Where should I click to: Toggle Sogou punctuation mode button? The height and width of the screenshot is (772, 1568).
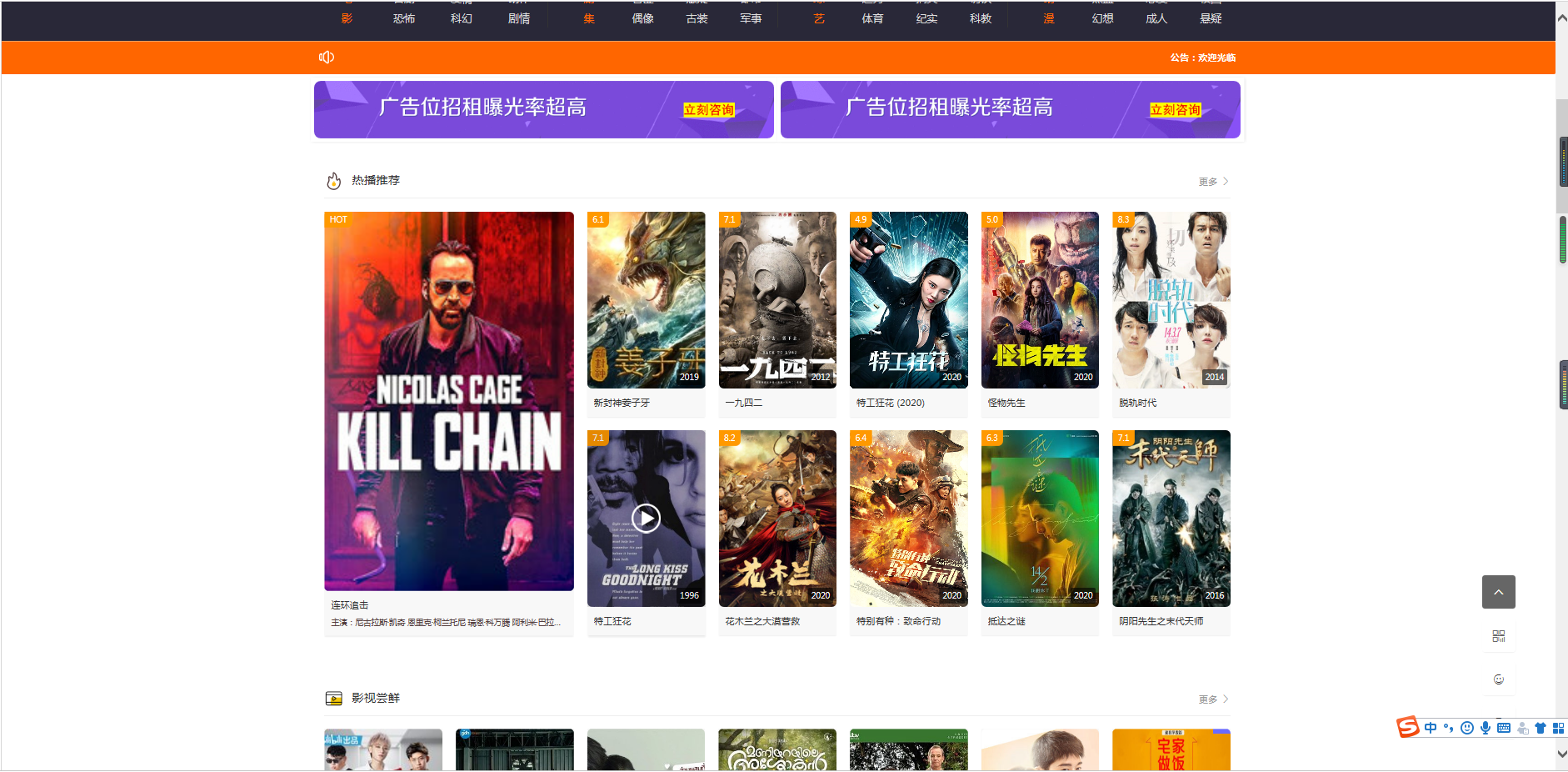(1449, 728)
